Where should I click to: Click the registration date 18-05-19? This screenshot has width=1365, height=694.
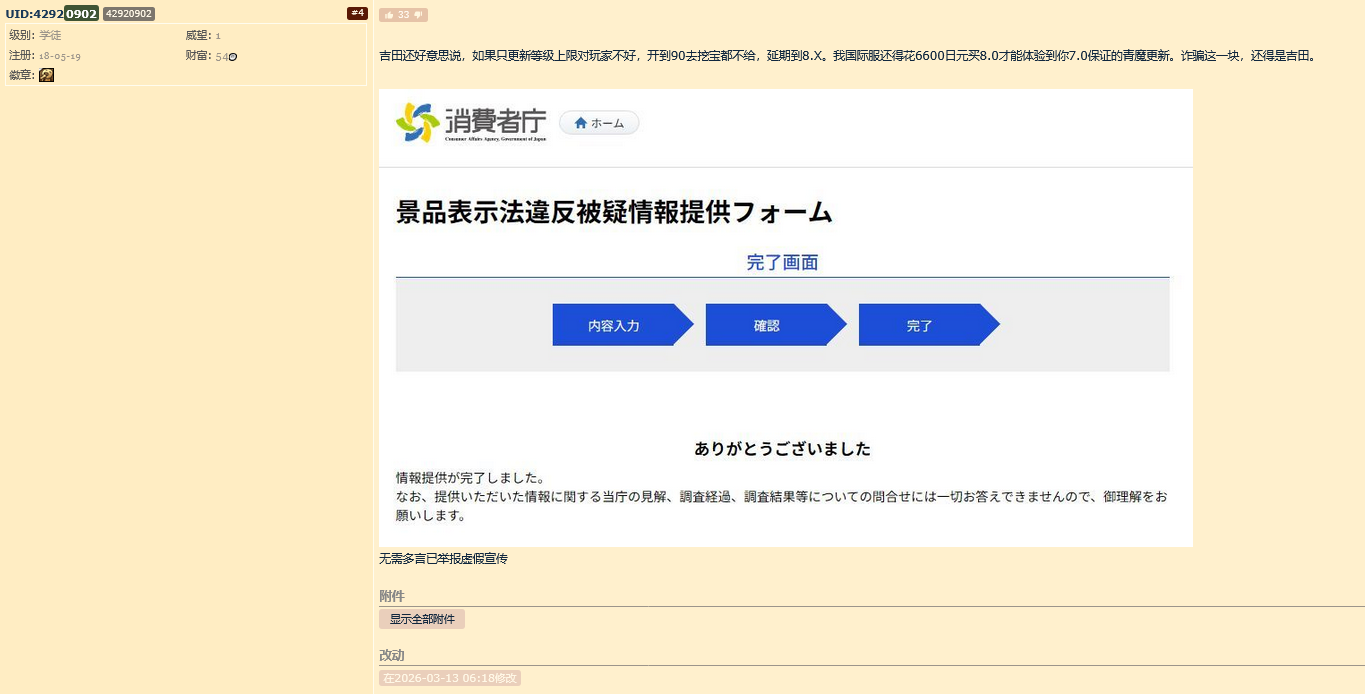pos(60,56)
